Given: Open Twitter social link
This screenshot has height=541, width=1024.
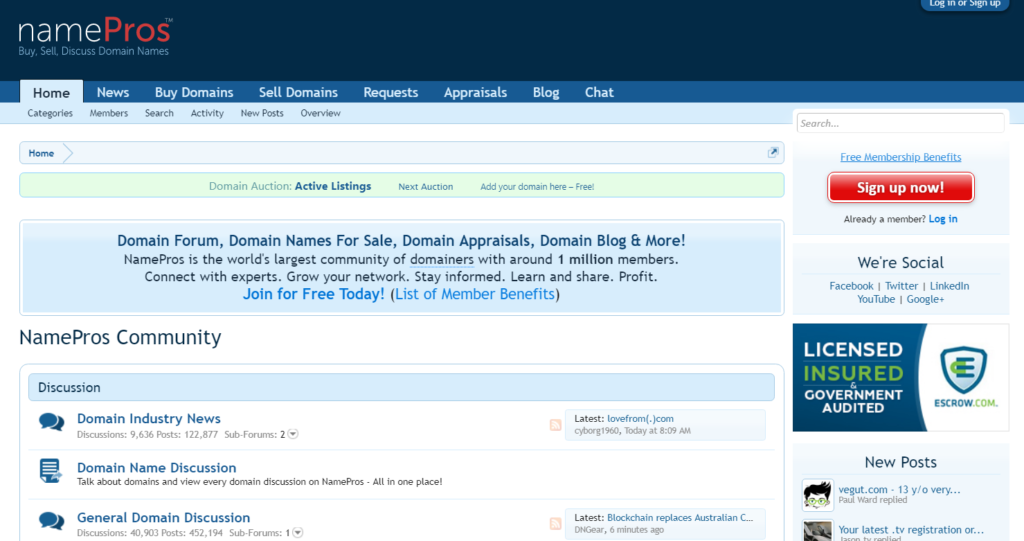Looking at the screenshot, I should point(901,286).
